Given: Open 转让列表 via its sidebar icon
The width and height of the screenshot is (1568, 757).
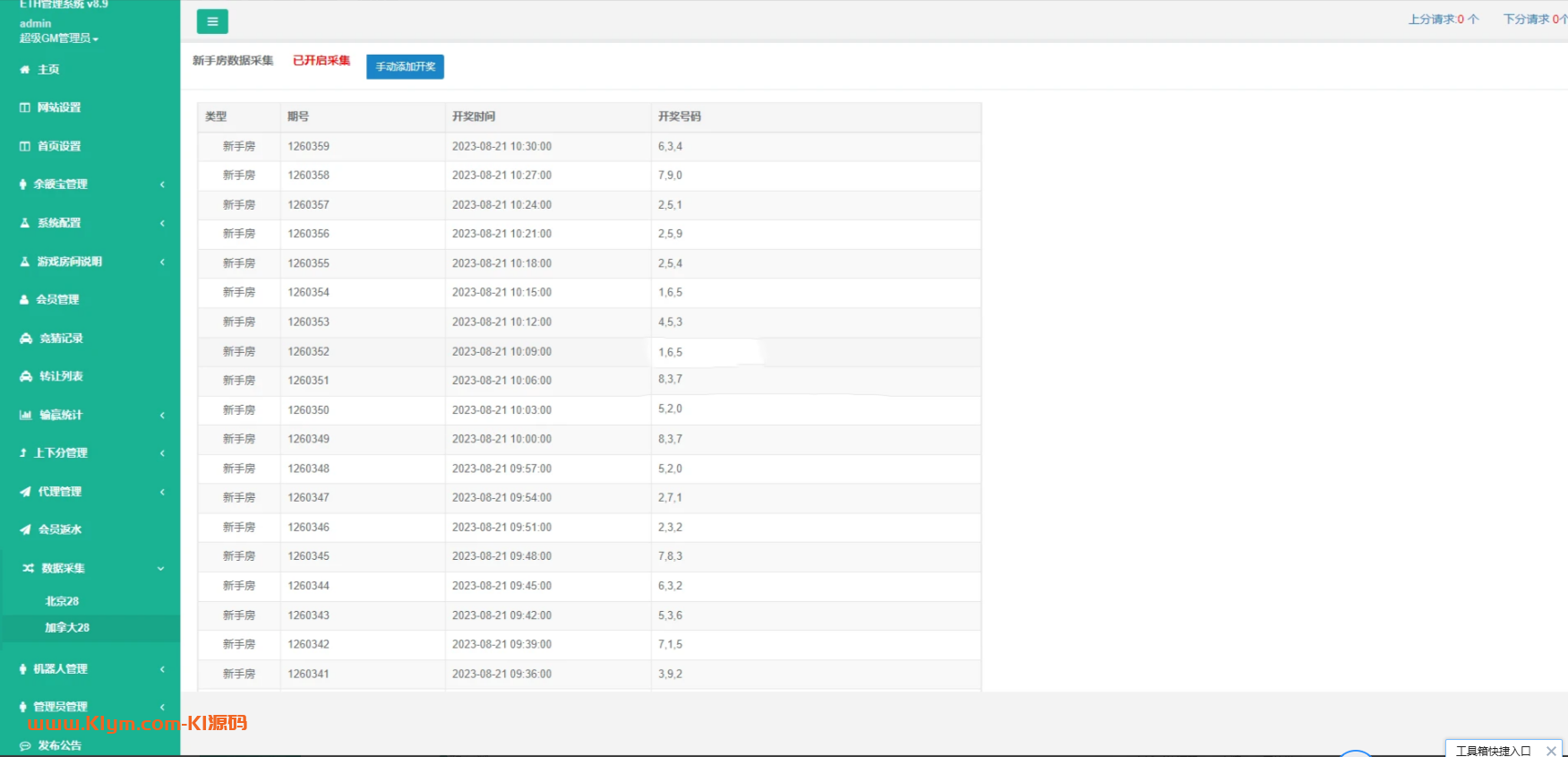Looking at the screenshot, I should [x=26, y=376].
